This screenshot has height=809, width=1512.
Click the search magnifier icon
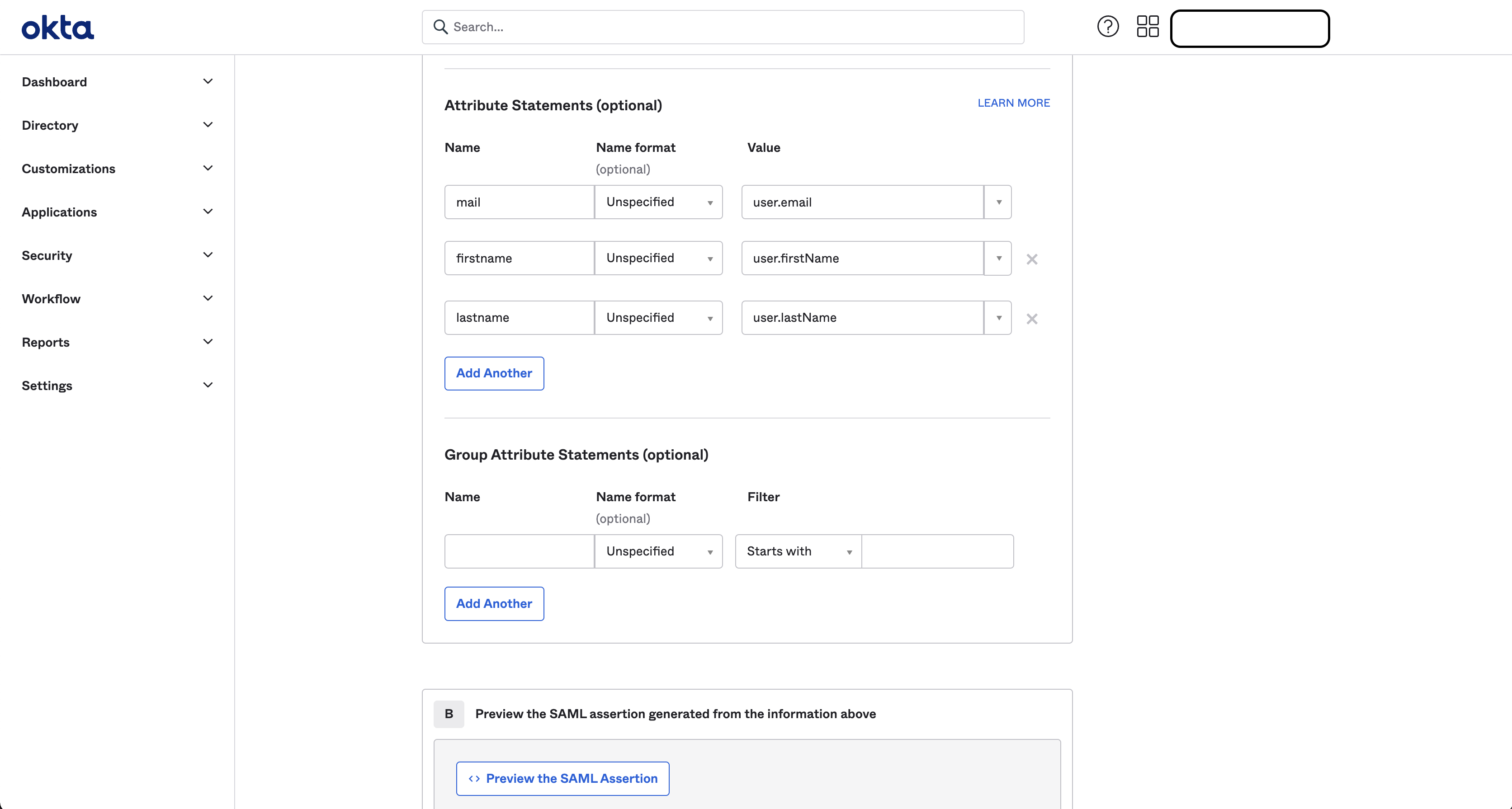coord(440,26)
